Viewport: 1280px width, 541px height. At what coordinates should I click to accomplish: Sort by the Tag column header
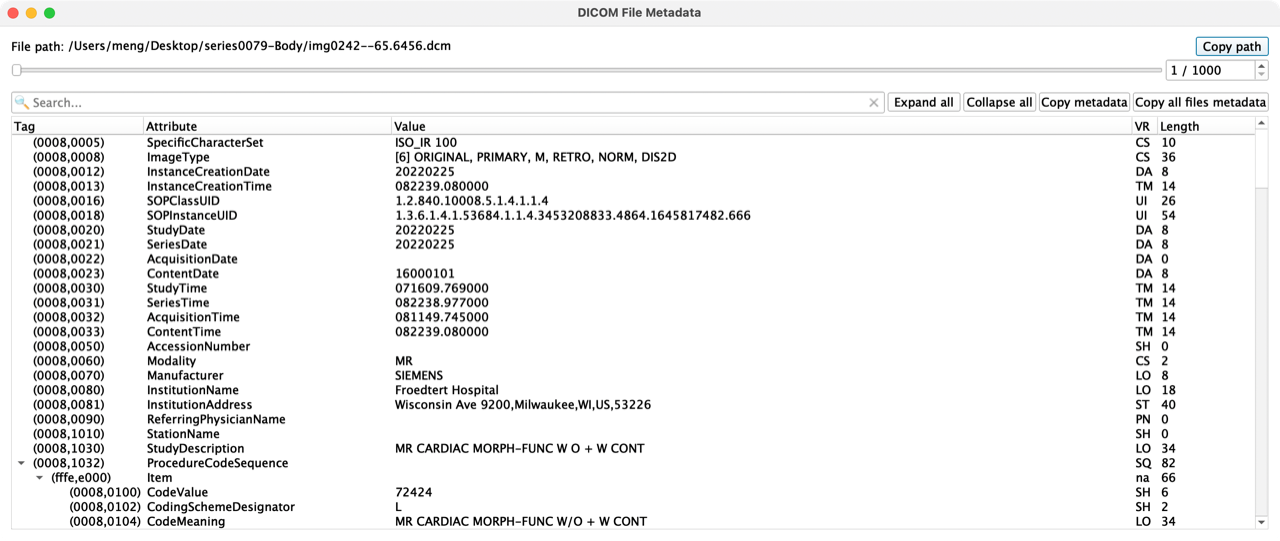pos(25,126)
